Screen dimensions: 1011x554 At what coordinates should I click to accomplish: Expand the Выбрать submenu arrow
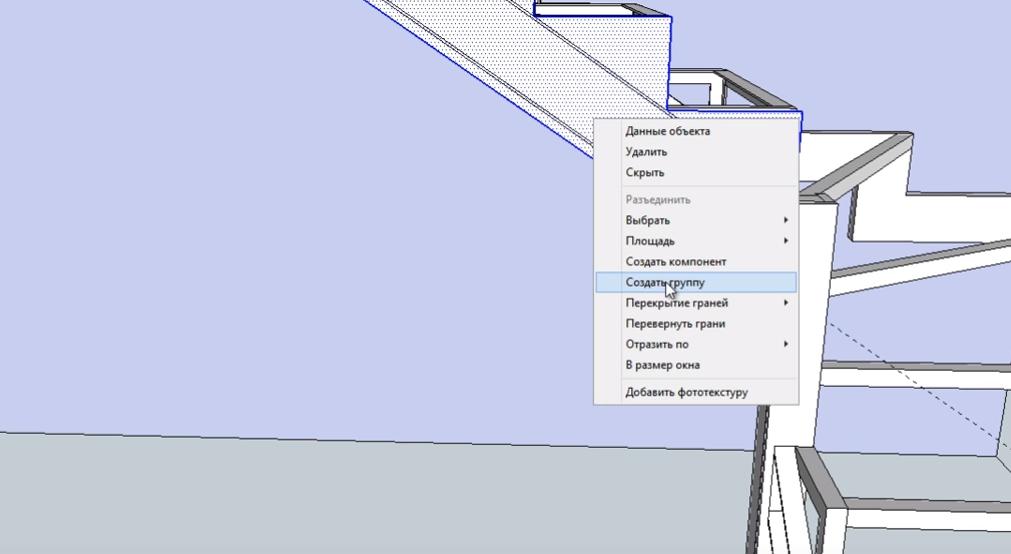click(785, 220)
